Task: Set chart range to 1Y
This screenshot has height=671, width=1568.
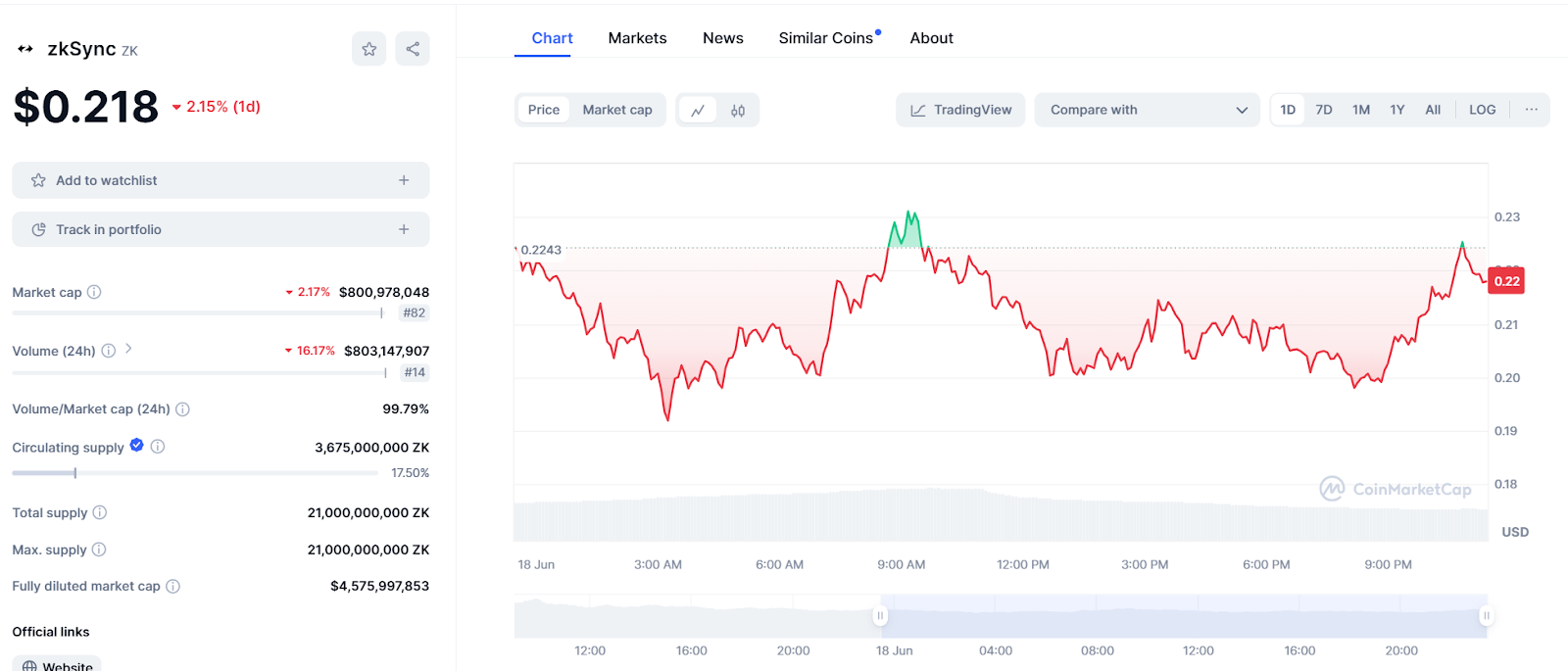Action: [1397, 110]
